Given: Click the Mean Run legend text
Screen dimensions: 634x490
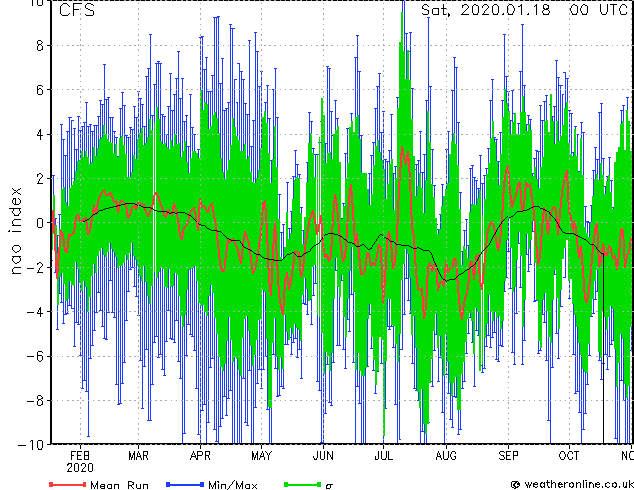Looking at the screenshot, I should coord(119,485).
